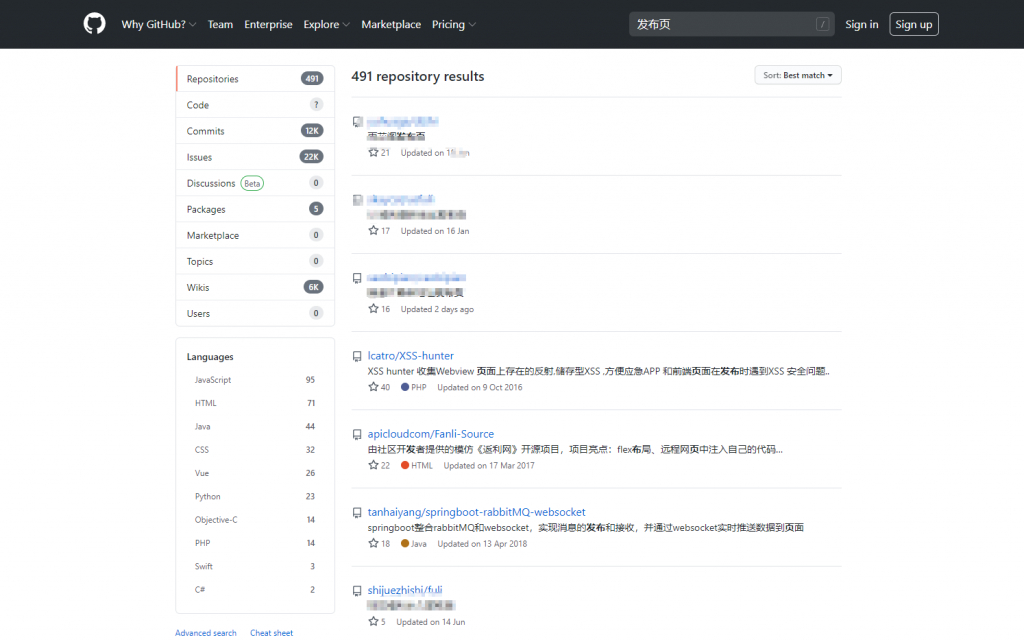The width and height of the screenshot is (1024, 642).
Task: Click the star icon with 40 stars
Action: click(373, 387)
